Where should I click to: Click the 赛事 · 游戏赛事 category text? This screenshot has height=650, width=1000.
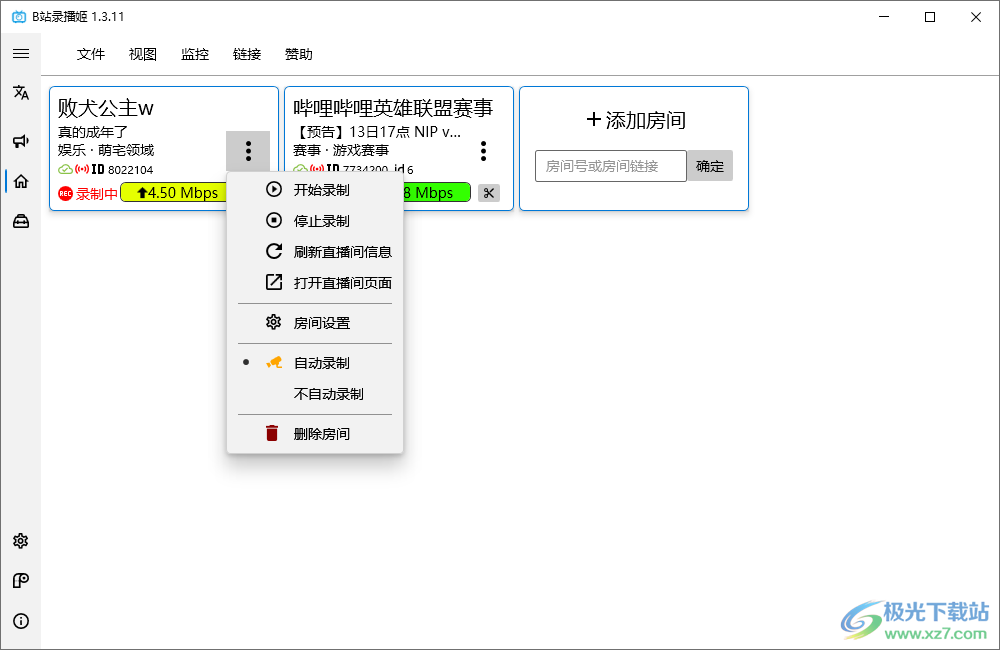click(x=341, y=150)
